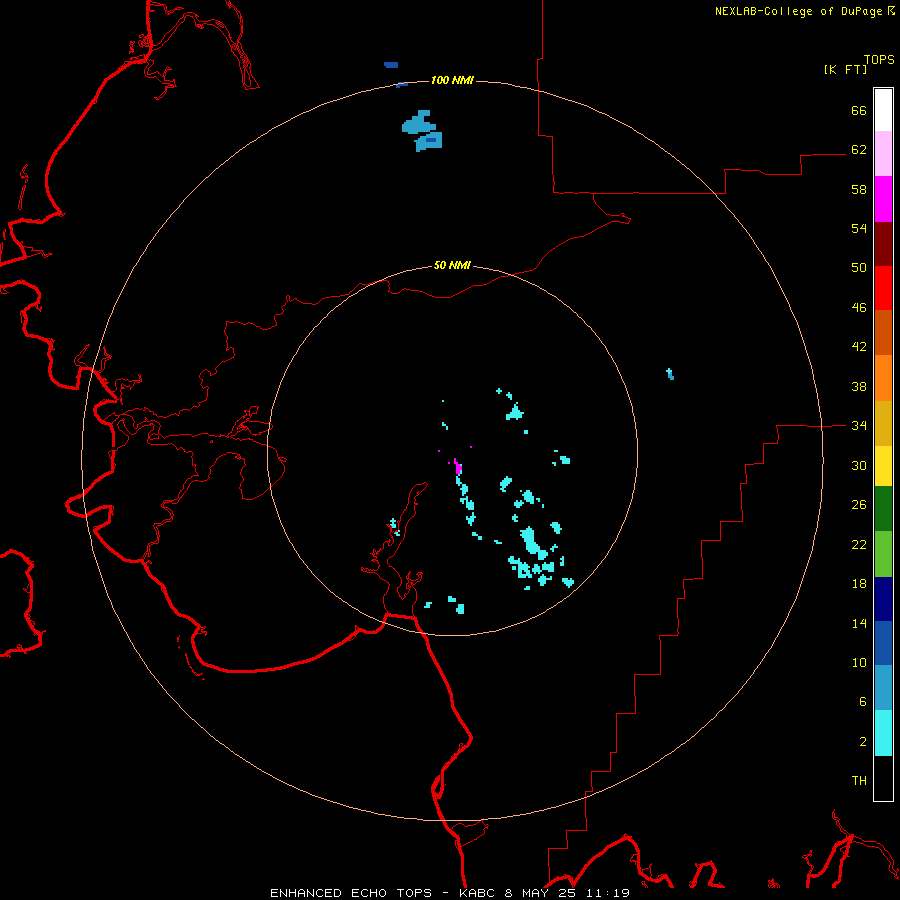Pick the bright orange legend swatch

(883, 378)
